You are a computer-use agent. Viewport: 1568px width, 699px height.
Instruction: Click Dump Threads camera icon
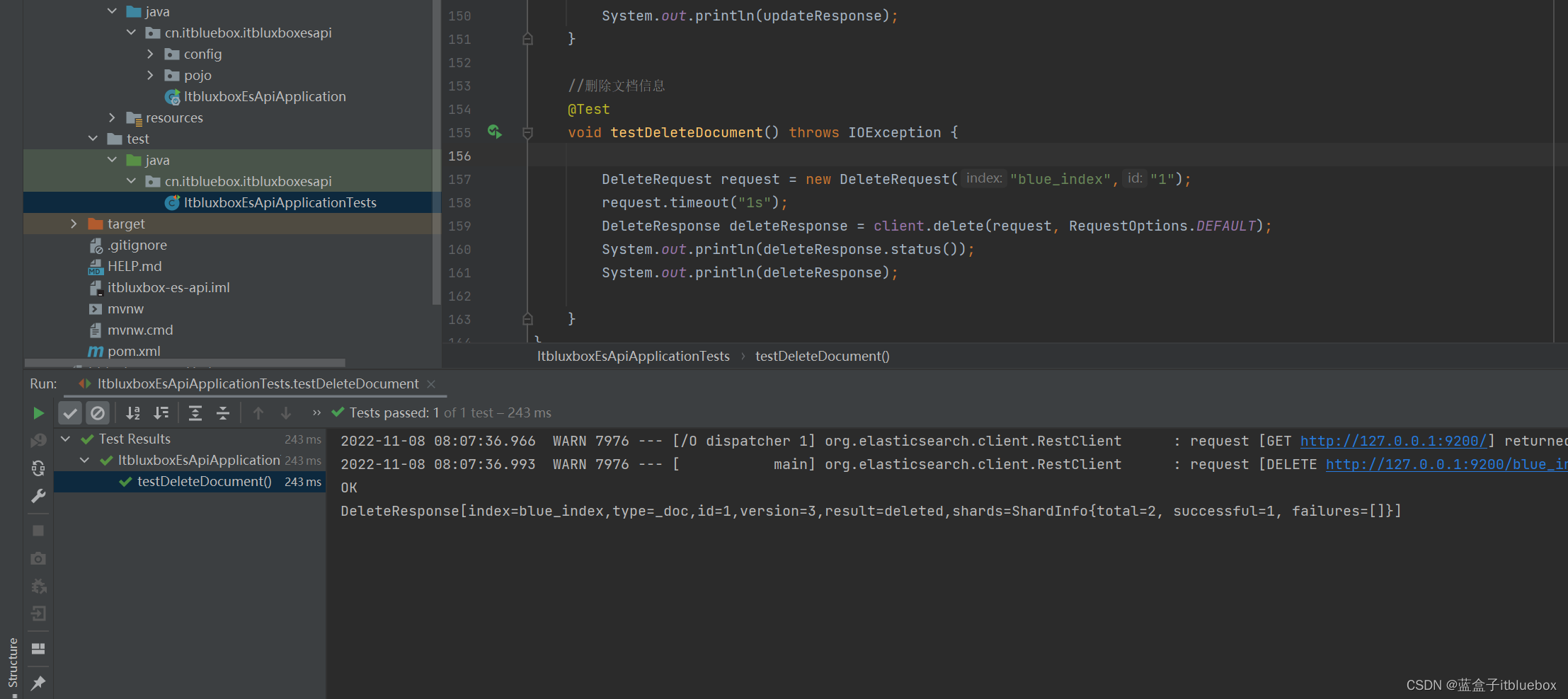(x=38, y=559)
